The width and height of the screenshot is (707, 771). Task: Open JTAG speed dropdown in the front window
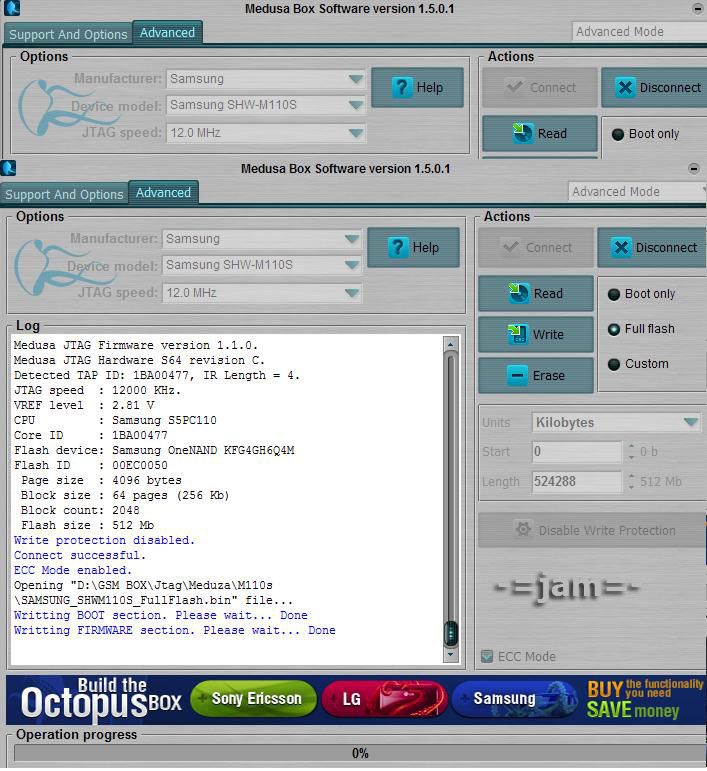[x=262, y=293]
